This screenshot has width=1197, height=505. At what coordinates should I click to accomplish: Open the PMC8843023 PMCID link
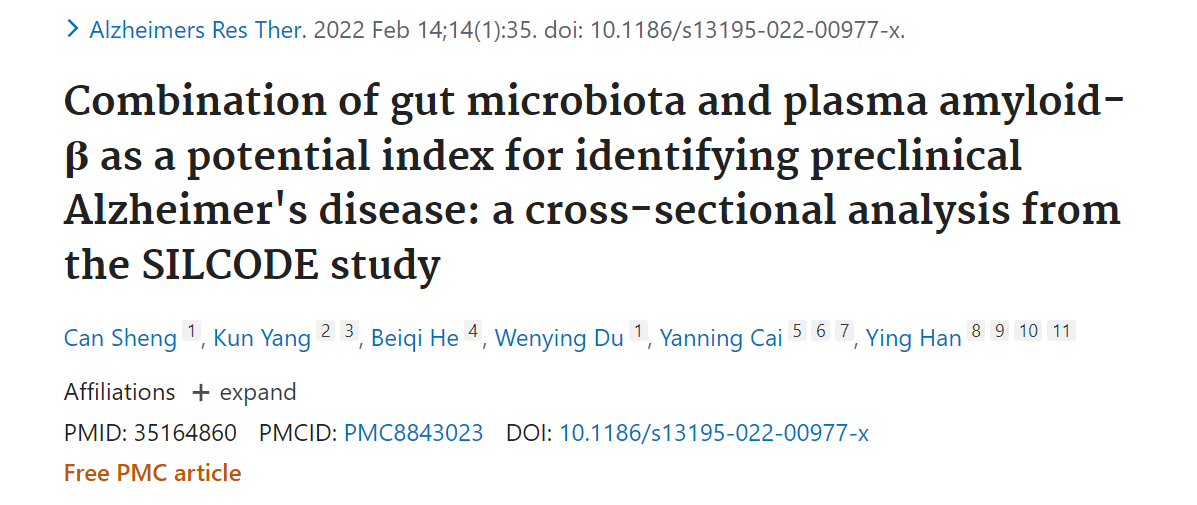click(413, 433)
